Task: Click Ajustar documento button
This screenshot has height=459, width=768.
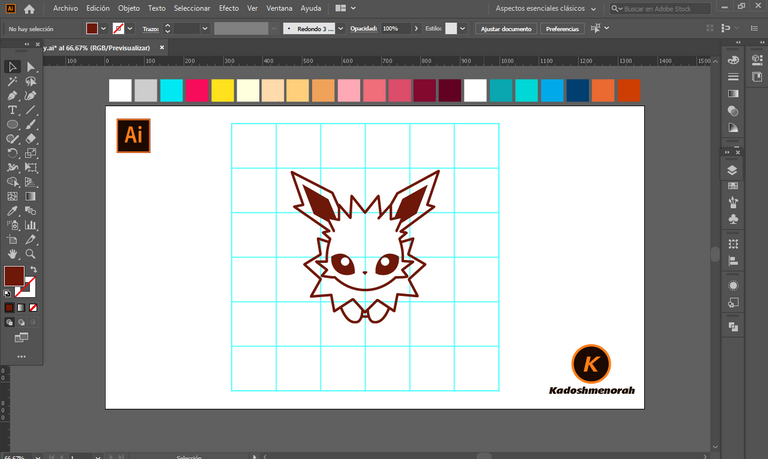Action: tap(506, 29)
